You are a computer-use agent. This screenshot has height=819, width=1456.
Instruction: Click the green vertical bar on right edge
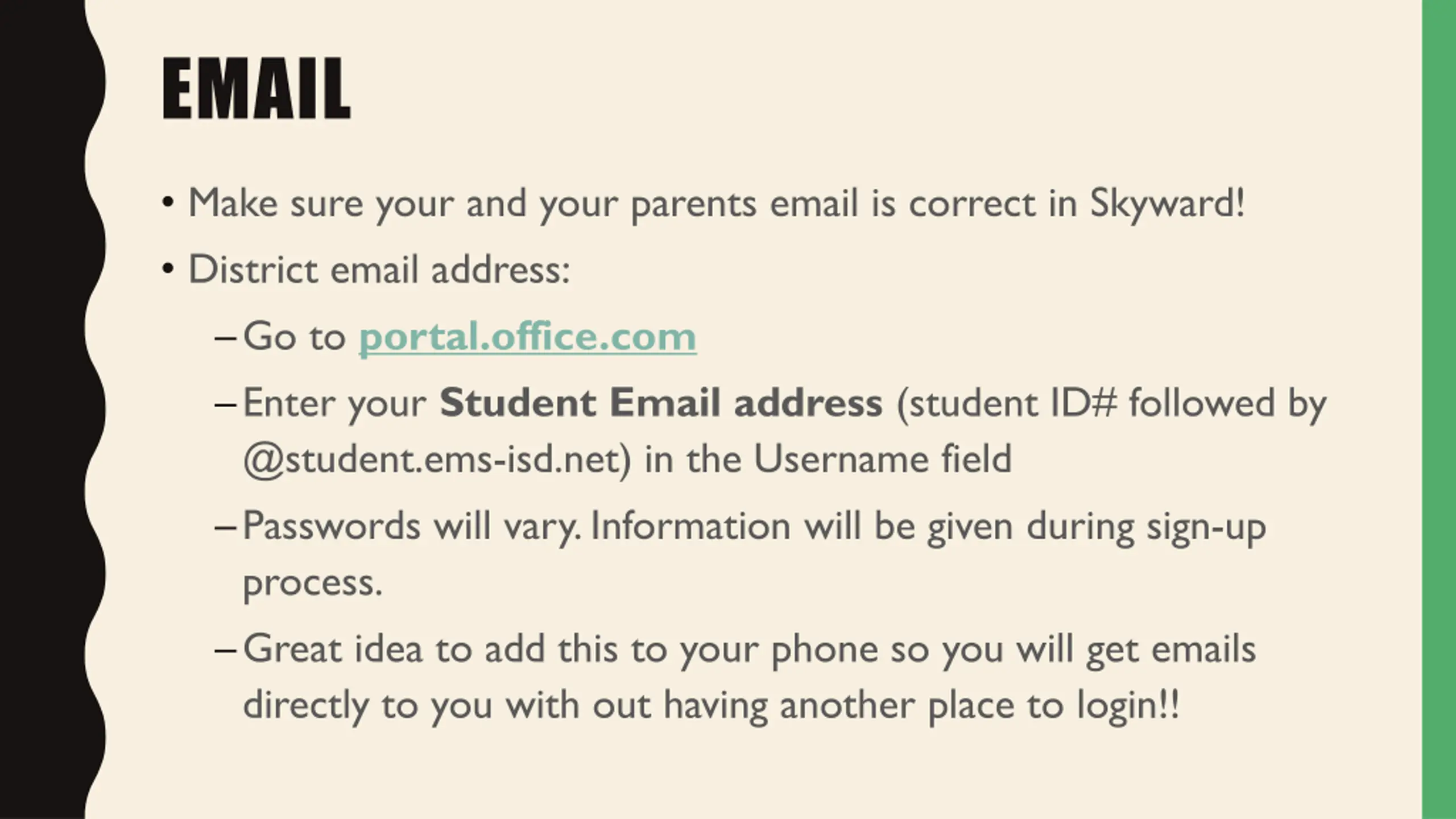[x=1439, y=409]
